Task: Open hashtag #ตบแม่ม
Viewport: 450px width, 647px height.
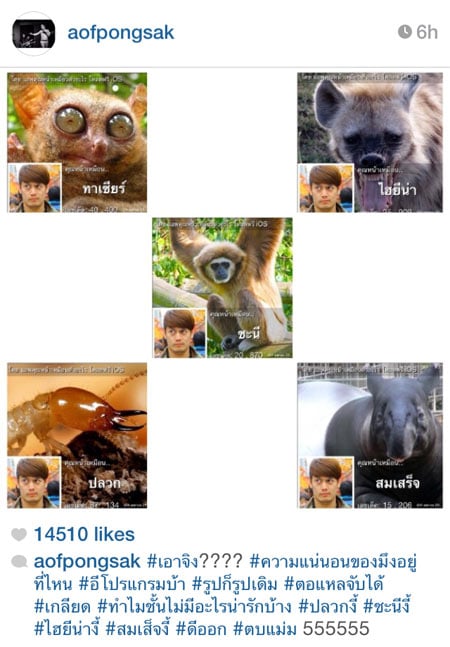Action: click(x=265, y=629)
